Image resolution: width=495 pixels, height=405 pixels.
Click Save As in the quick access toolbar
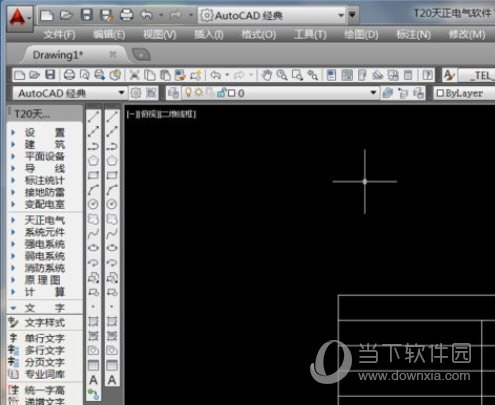106,15
